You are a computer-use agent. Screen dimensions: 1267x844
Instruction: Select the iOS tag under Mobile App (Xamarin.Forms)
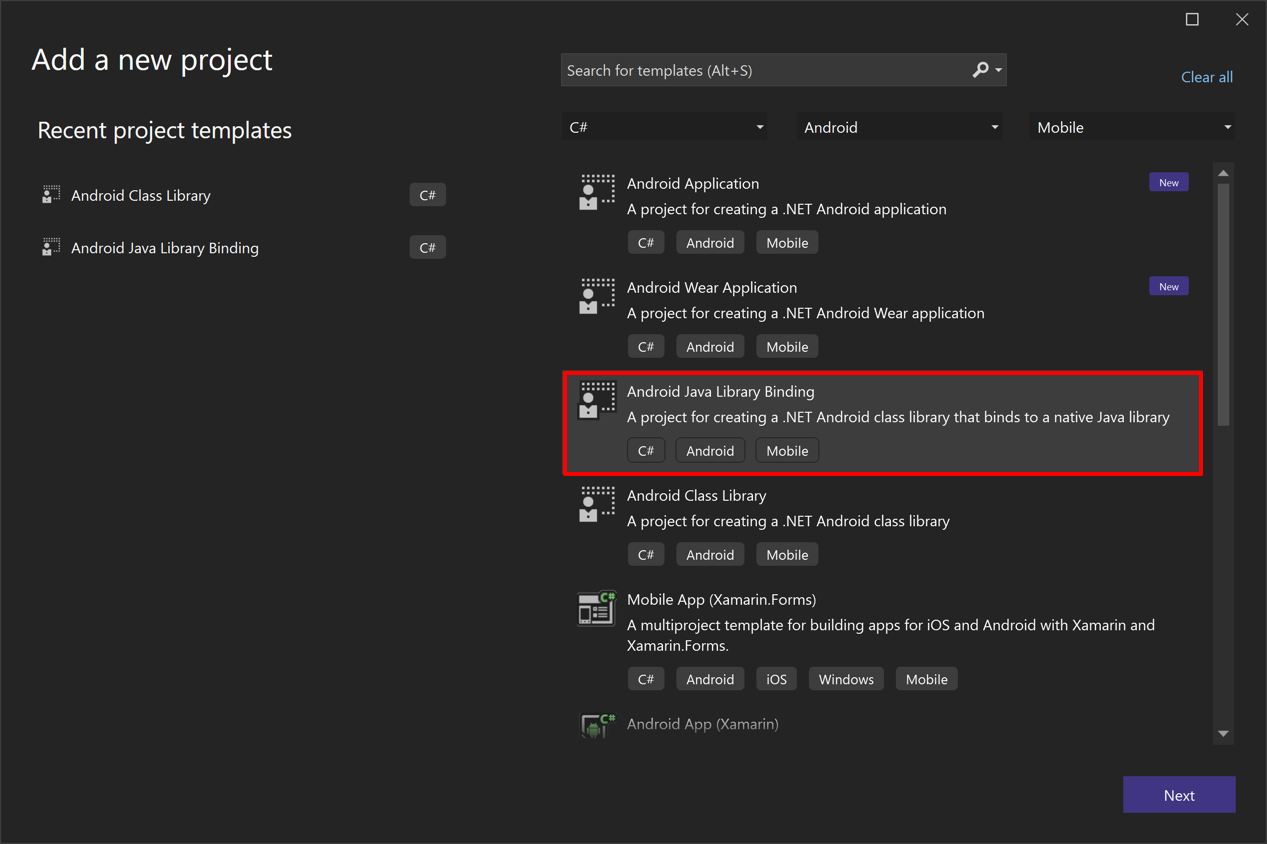[776, 678]
